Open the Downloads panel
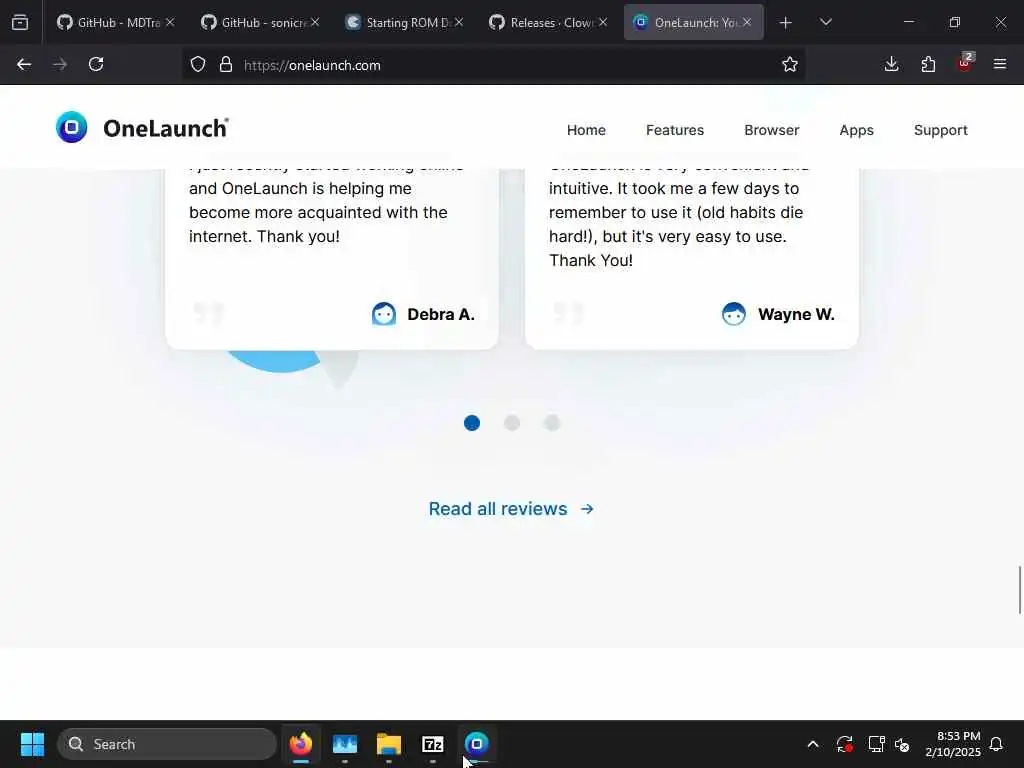 pyautogui.click(x=891, y=64)
